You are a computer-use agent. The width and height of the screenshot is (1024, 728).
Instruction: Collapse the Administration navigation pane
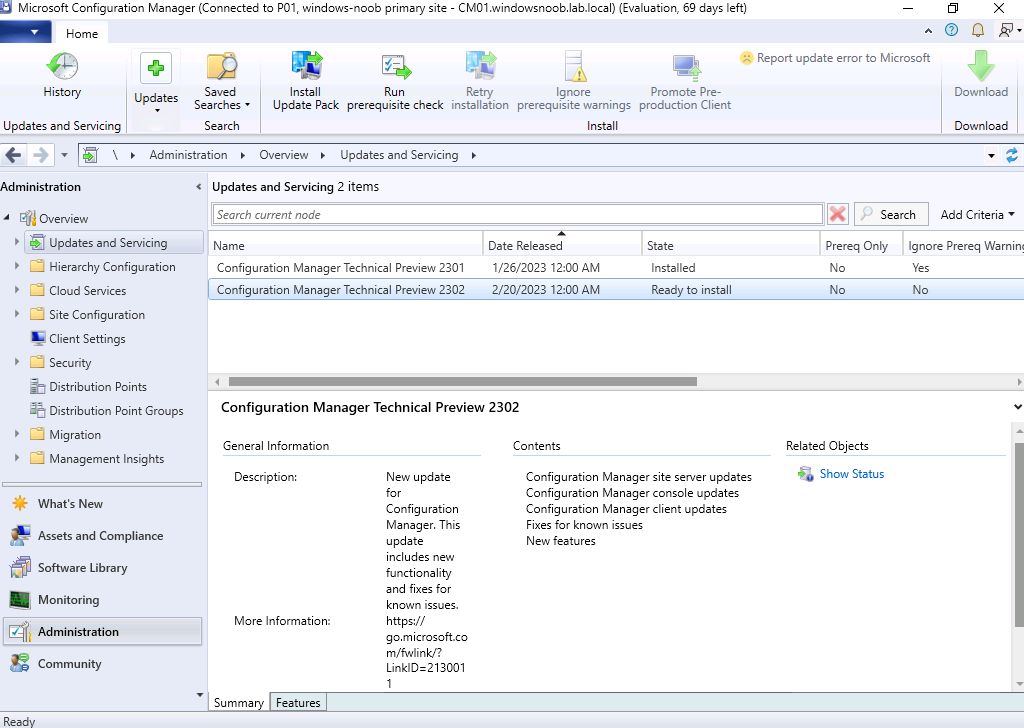[x=199, y=187]
